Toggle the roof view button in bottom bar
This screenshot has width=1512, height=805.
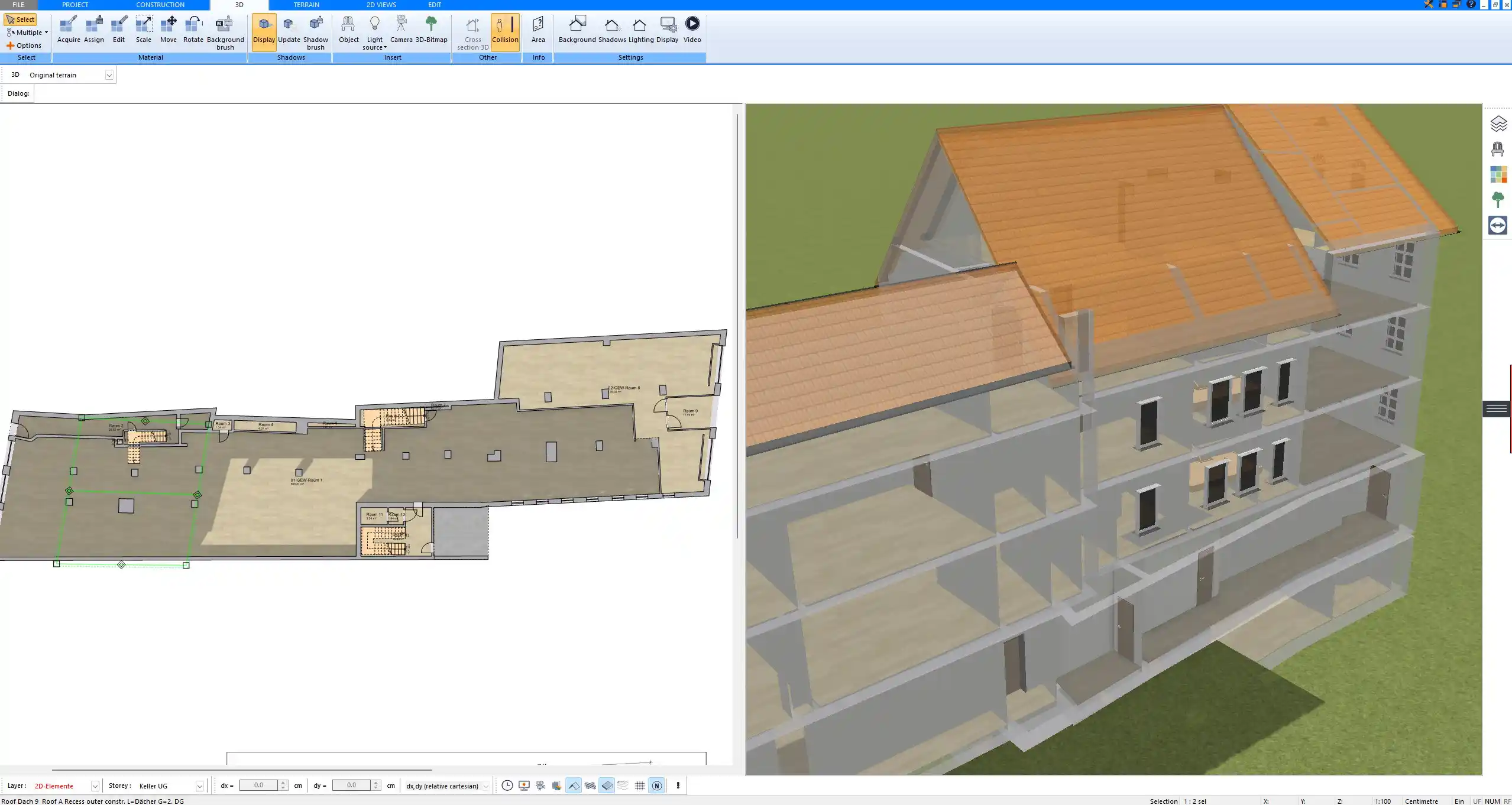[574, 785]
